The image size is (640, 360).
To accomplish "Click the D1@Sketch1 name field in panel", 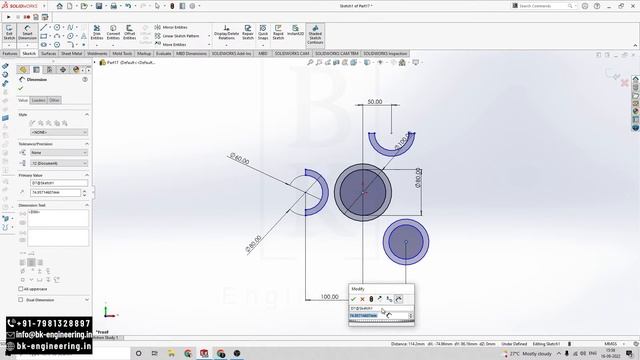I will pyautogui.click(x=59, y=183).
